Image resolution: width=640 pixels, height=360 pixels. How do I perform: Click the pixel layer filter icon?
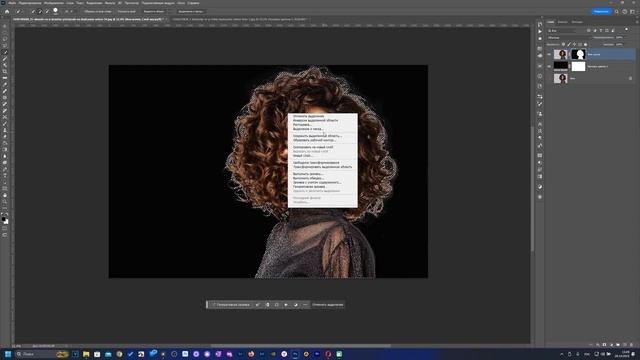click(x=589, y=31)
